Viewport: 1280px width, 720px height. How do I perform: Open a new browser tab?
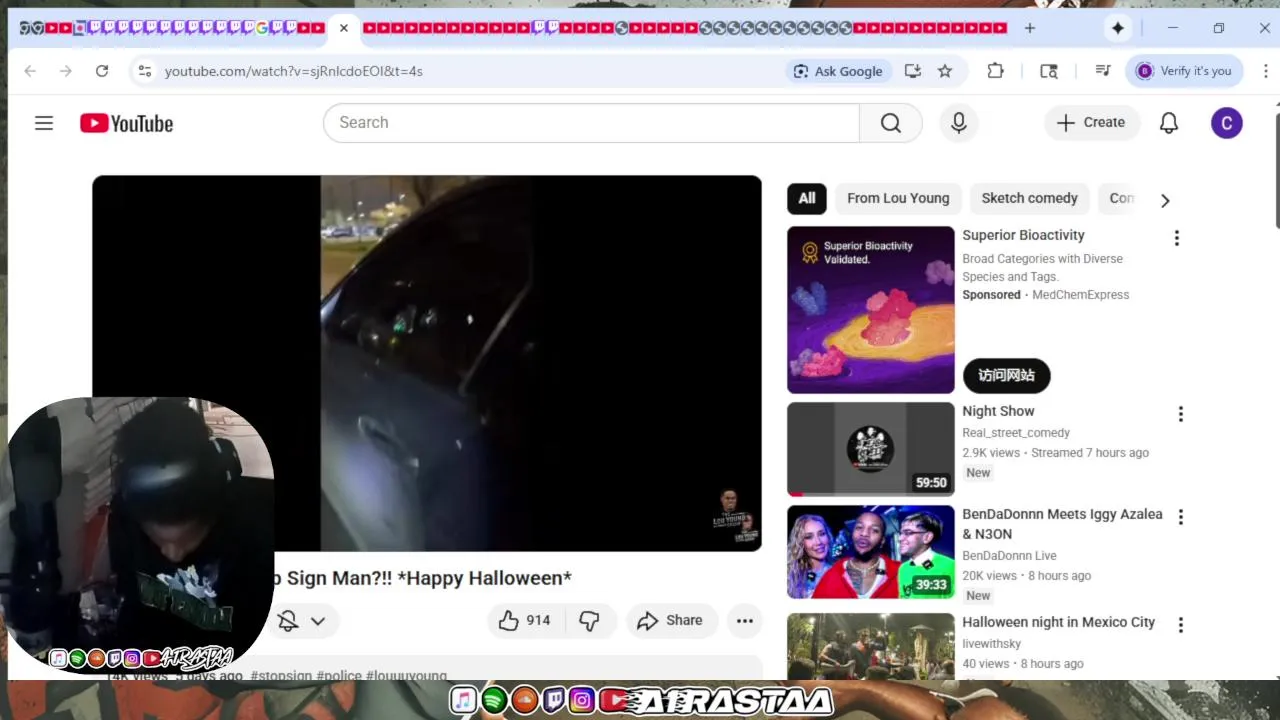(x=1030, y=28)
